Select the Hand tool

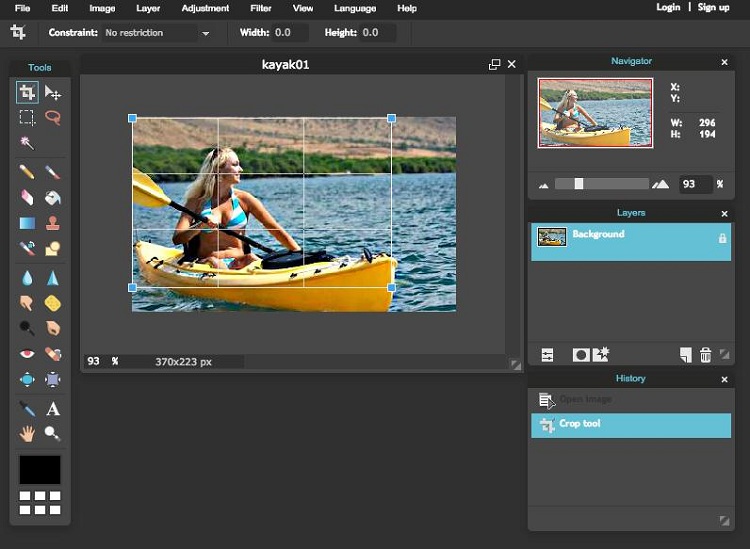tap(27, 434)
